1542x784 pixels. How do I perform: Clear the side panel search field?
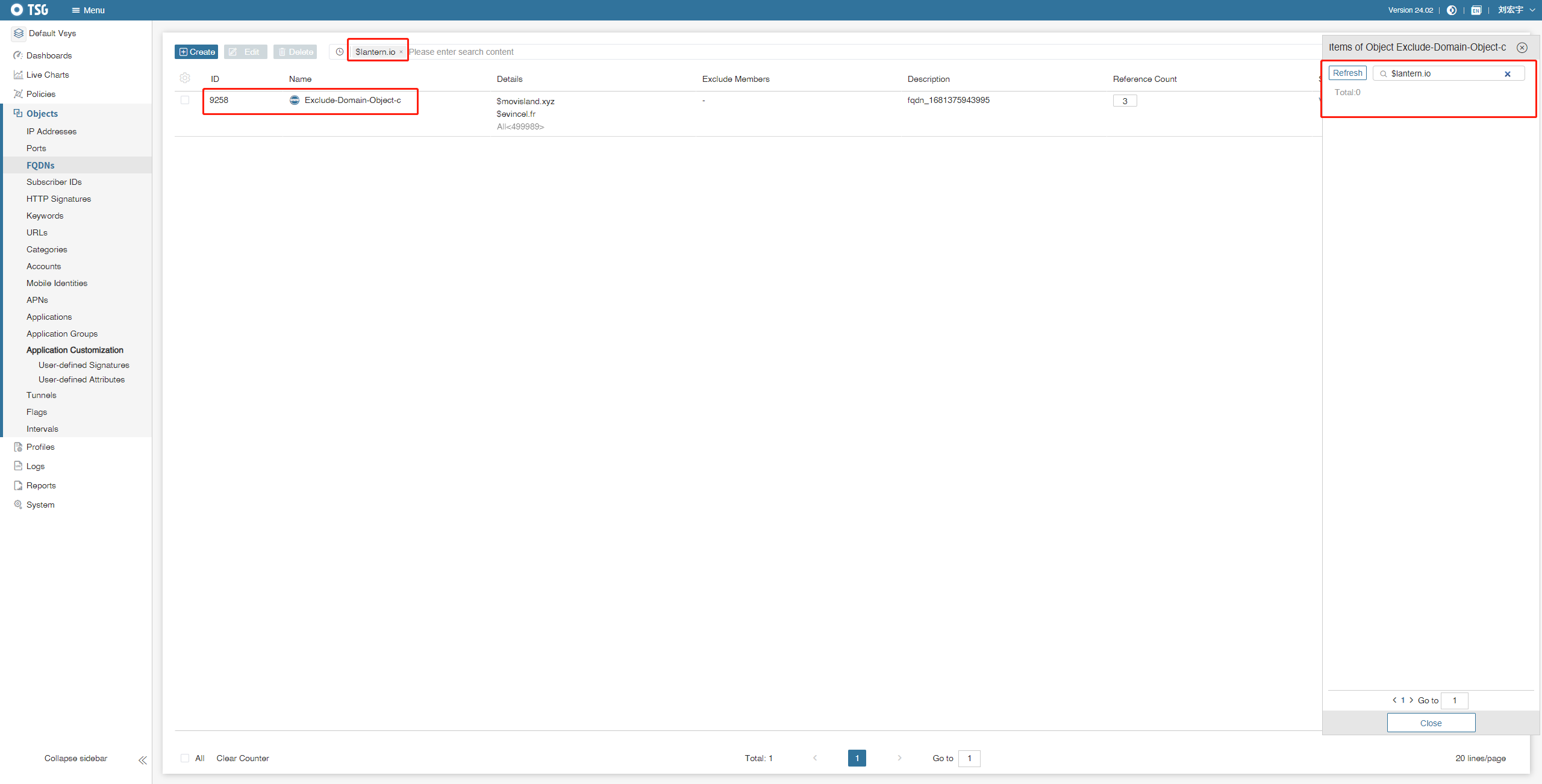pos(1508,74)
